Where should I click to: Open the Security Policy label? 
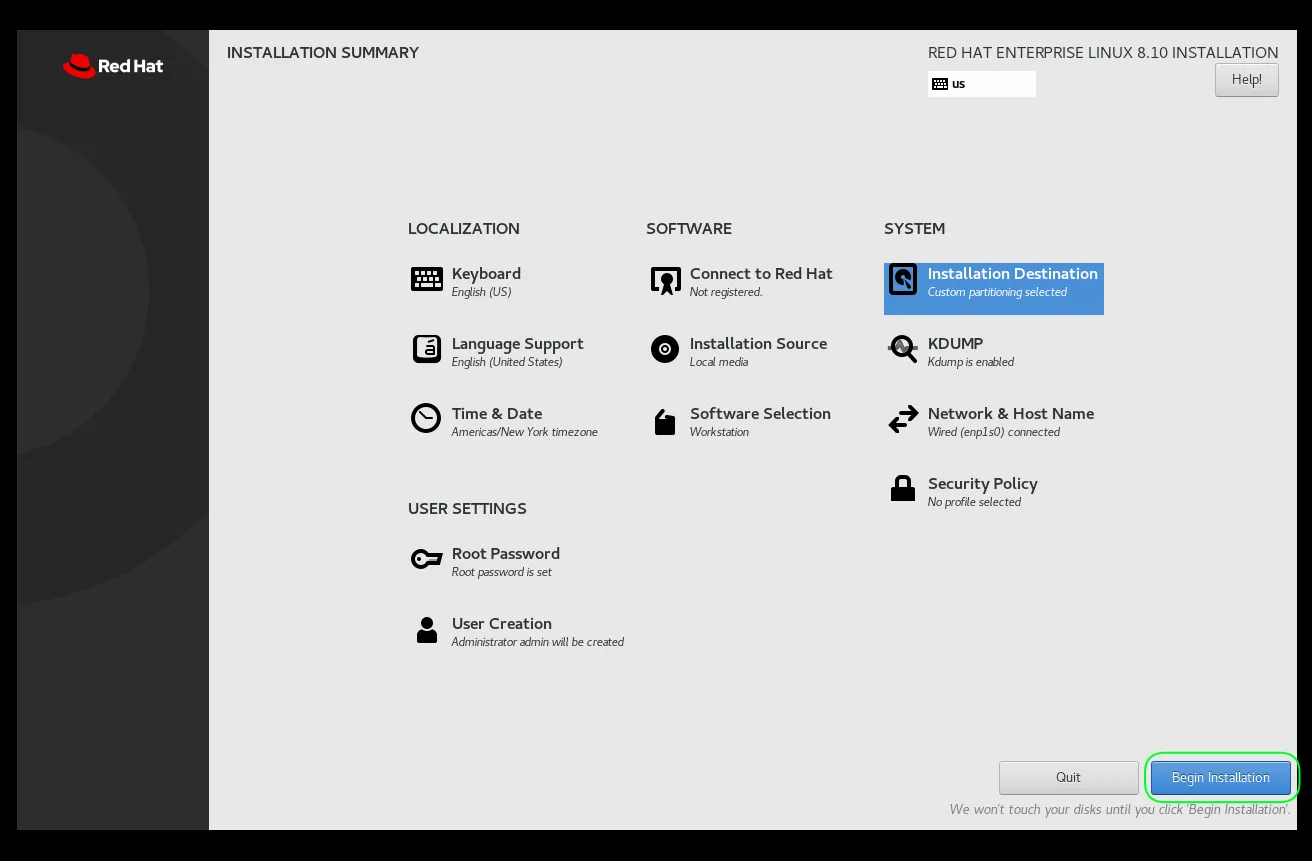point(982,483)
